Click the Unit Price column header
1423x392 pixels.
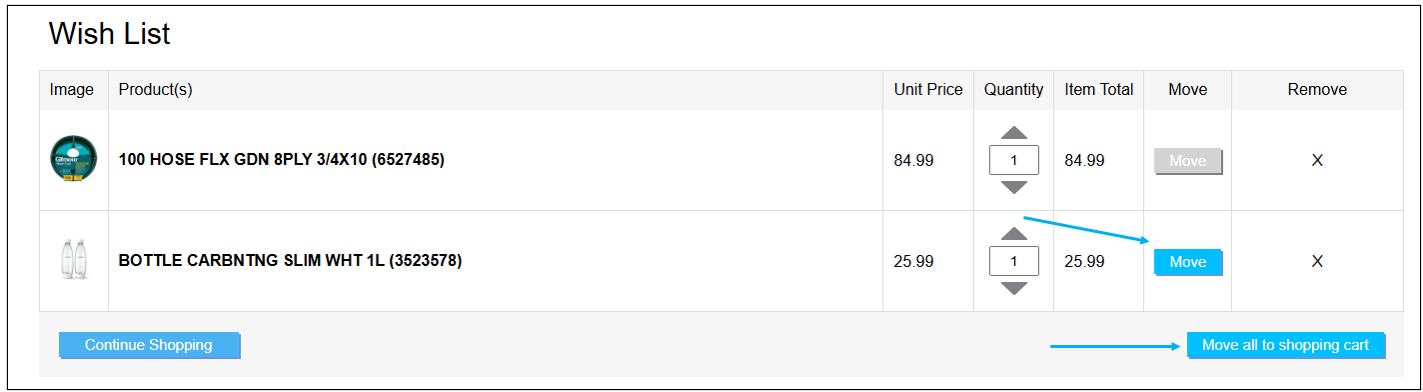coord(928,89)
